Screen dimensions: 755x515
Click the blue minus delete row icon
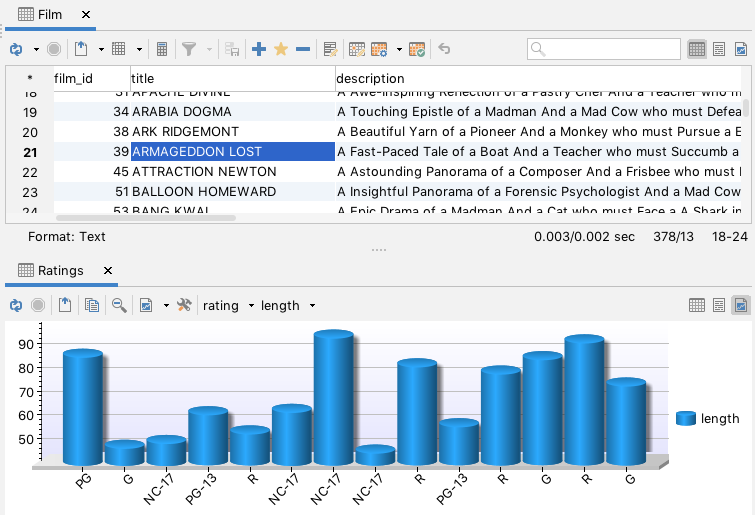[x=302, y=49]
